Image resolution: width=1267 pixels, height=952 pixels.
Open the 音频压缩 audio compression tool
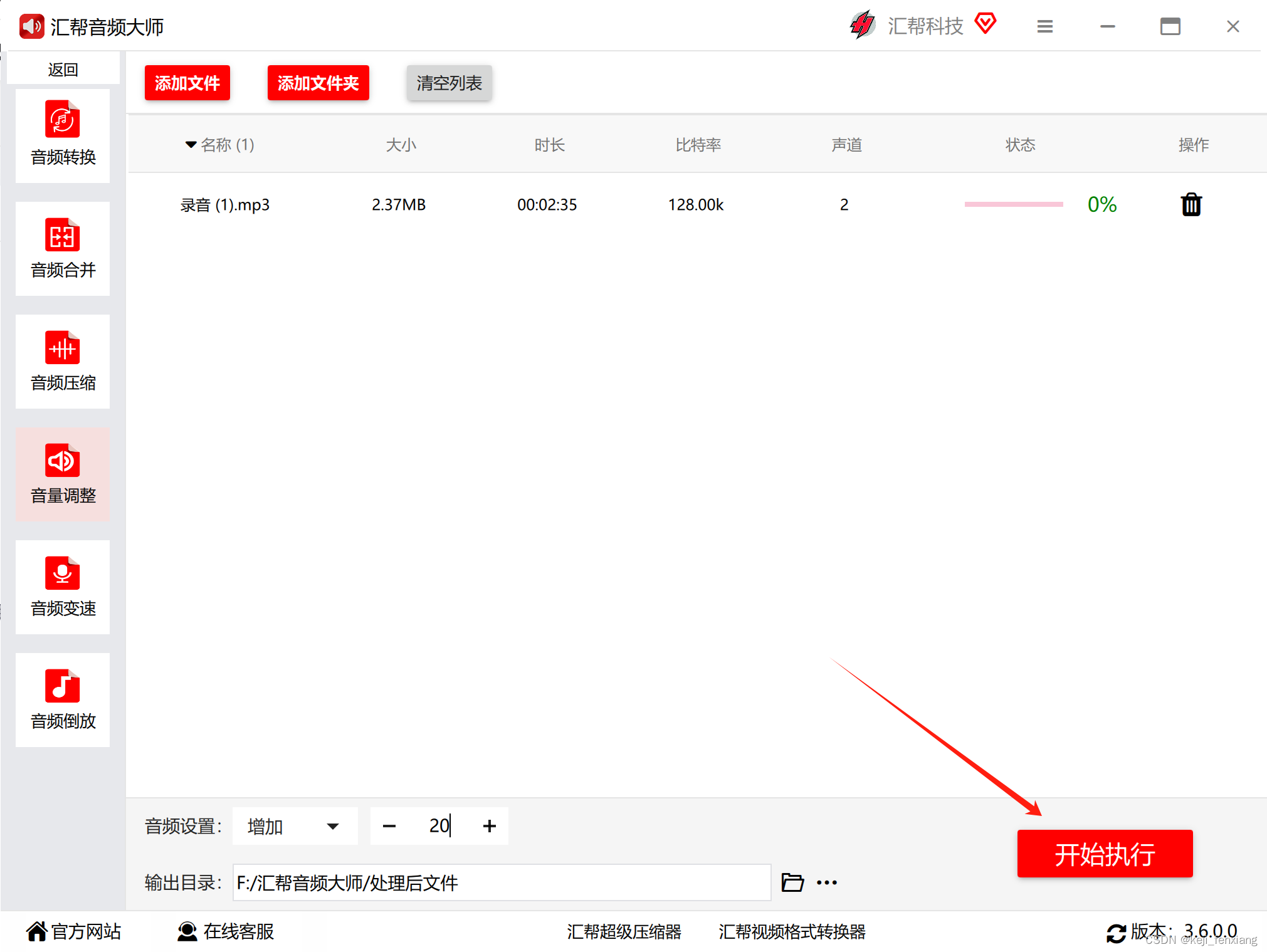point(63,361)
